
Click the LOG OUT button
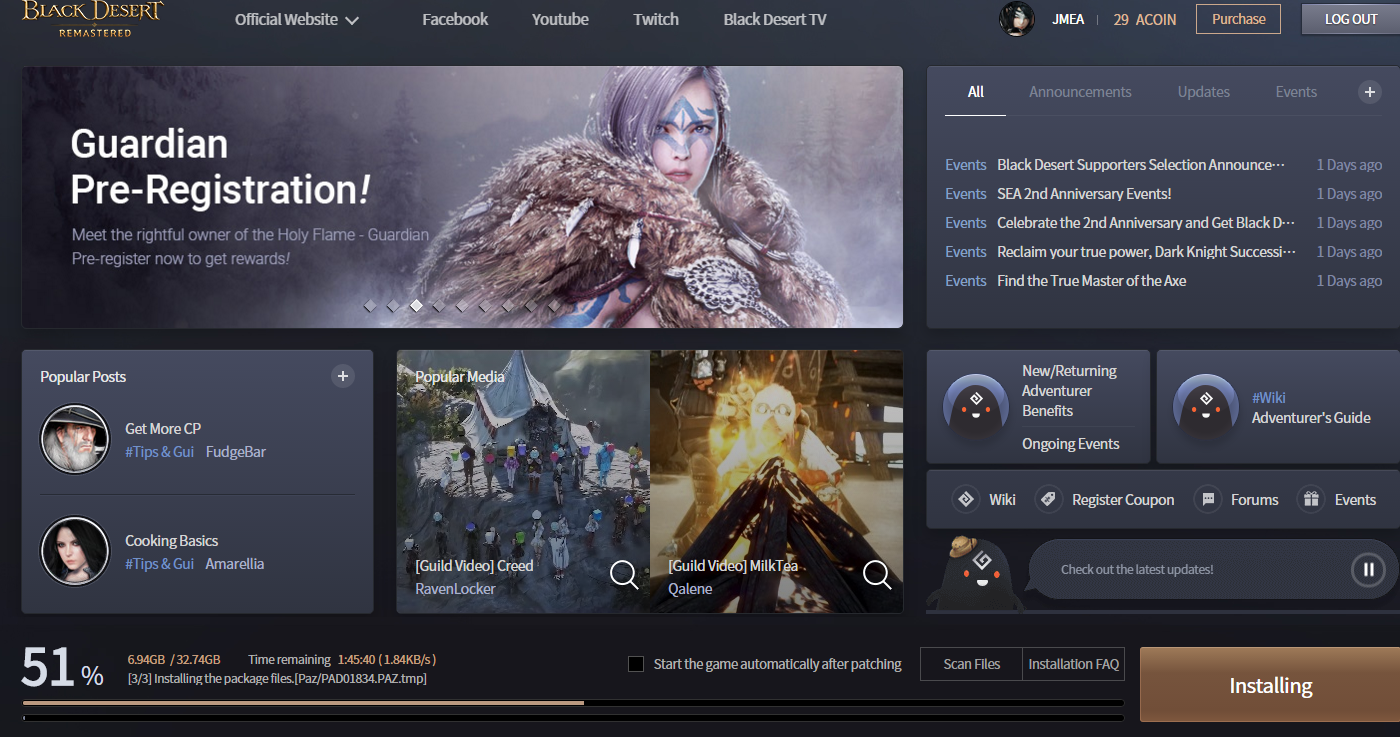click(1350, 19)
